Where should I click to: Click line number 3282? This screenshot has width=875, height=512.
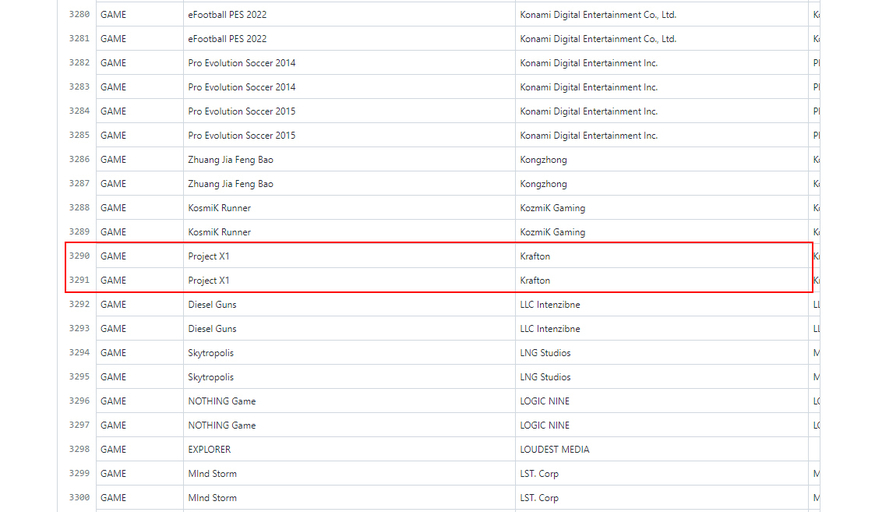tap(79, 62)
